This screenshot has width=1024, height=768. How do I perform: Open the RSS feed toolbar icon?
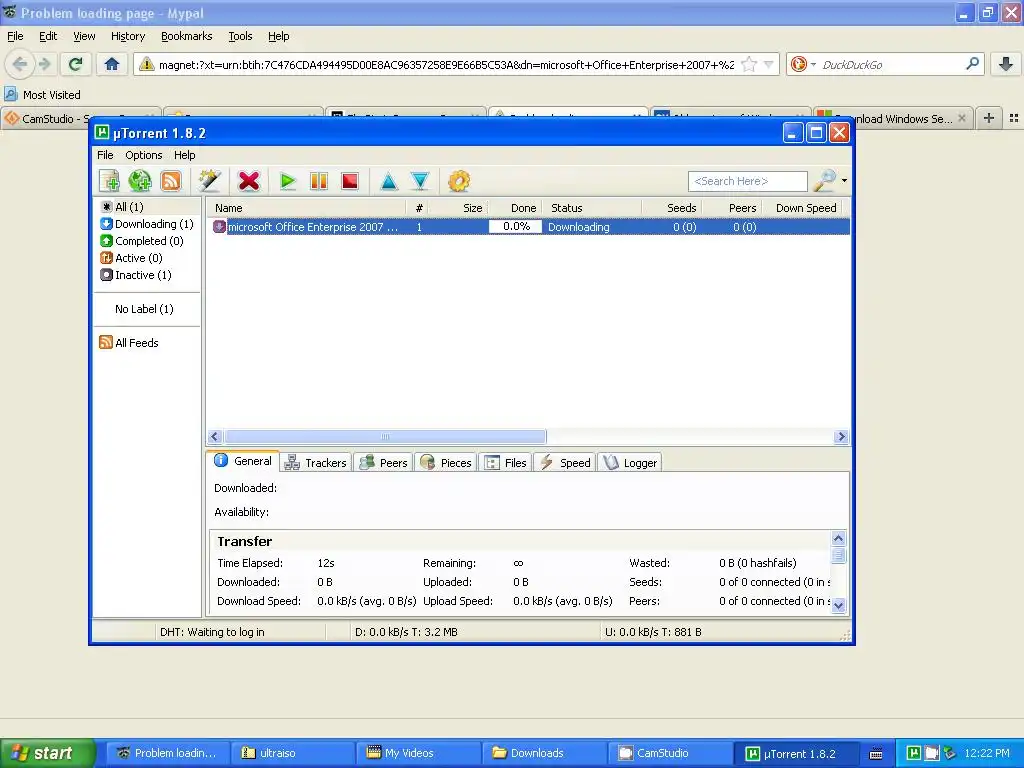pos(170,181)
